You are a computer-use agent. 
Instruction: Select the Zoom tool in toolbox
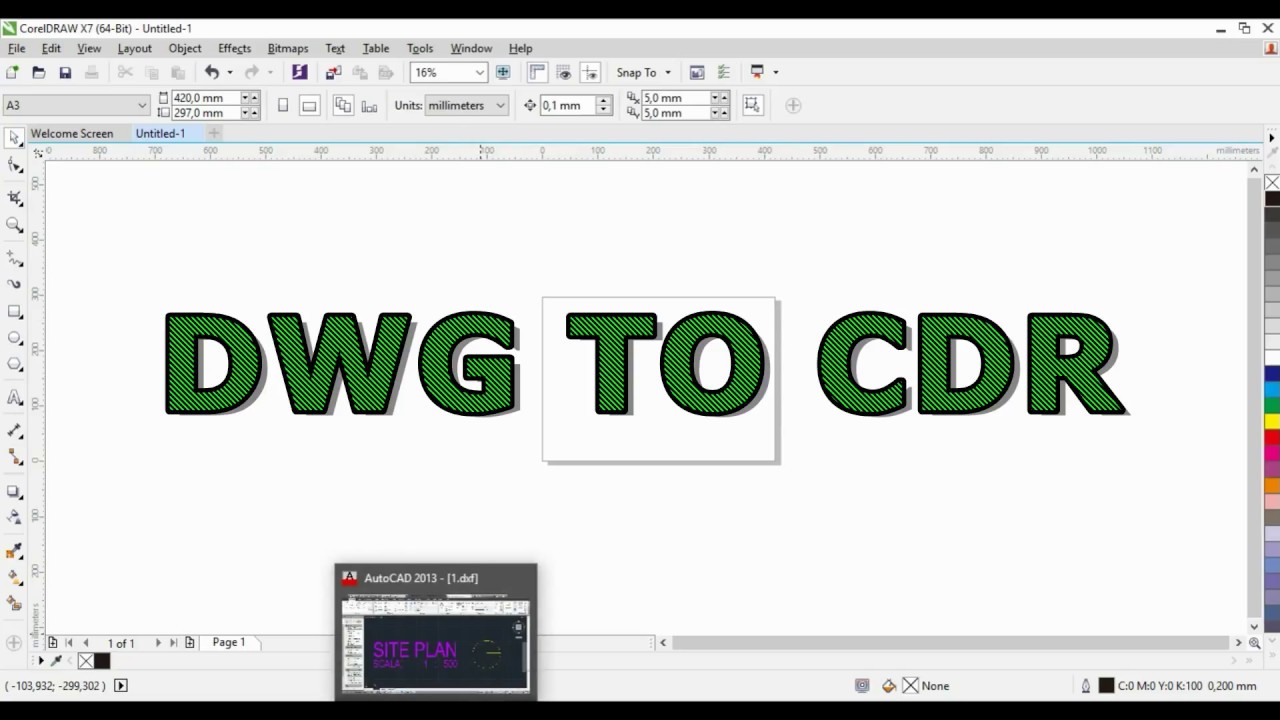(14, 225)
